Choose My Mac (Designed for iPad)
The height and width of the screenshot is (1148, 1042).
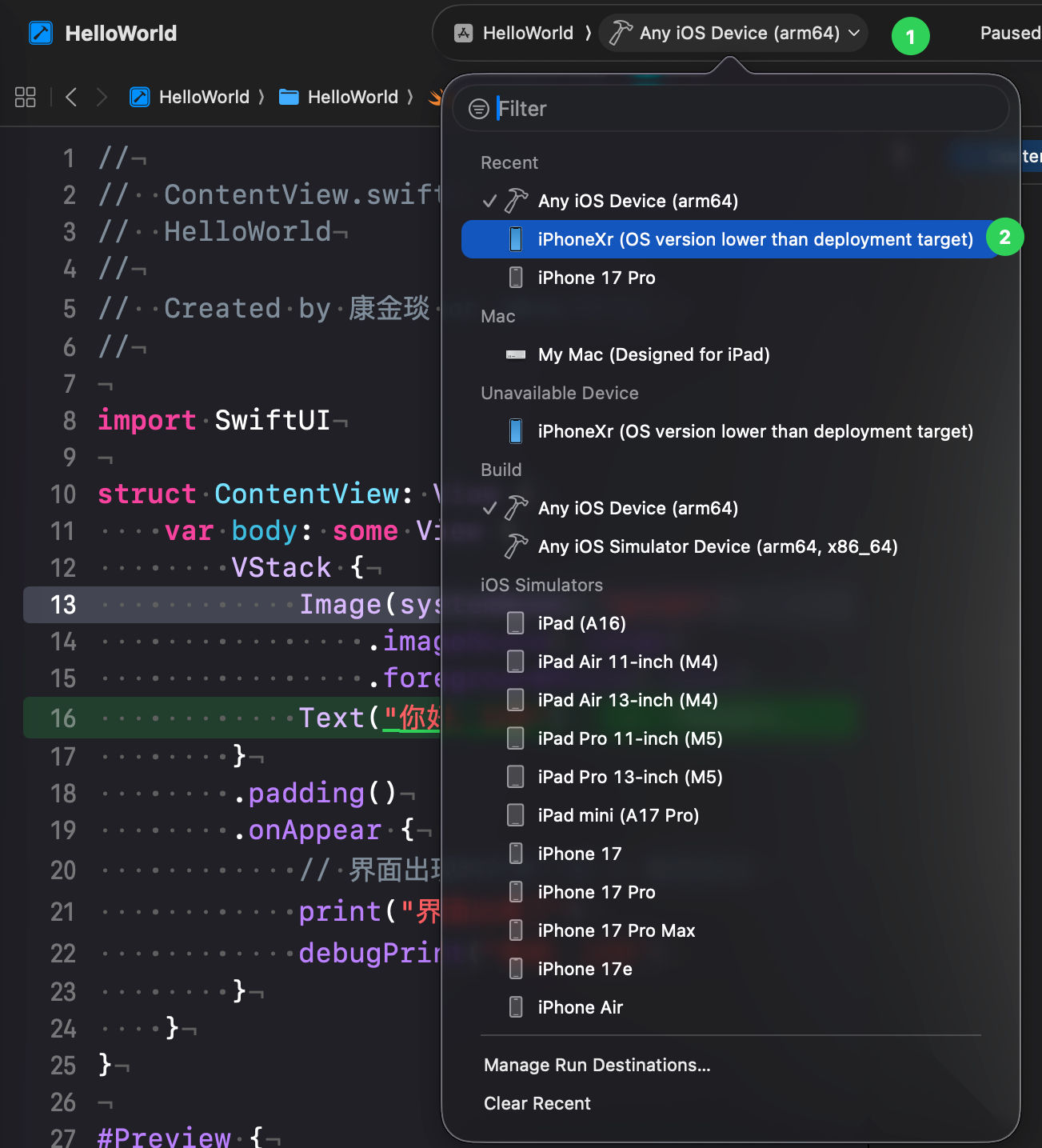[x=731, y=354]
